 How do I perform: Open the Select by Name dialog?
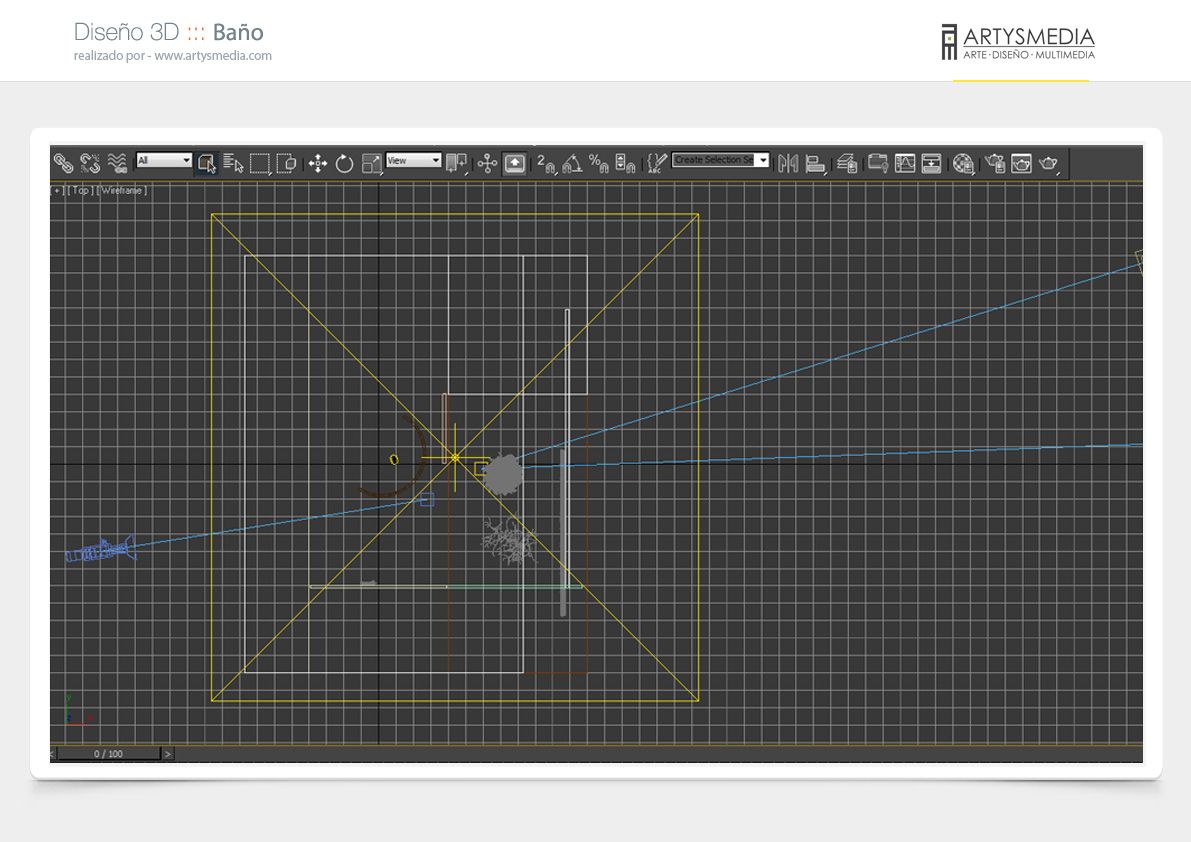pos(233,163)
